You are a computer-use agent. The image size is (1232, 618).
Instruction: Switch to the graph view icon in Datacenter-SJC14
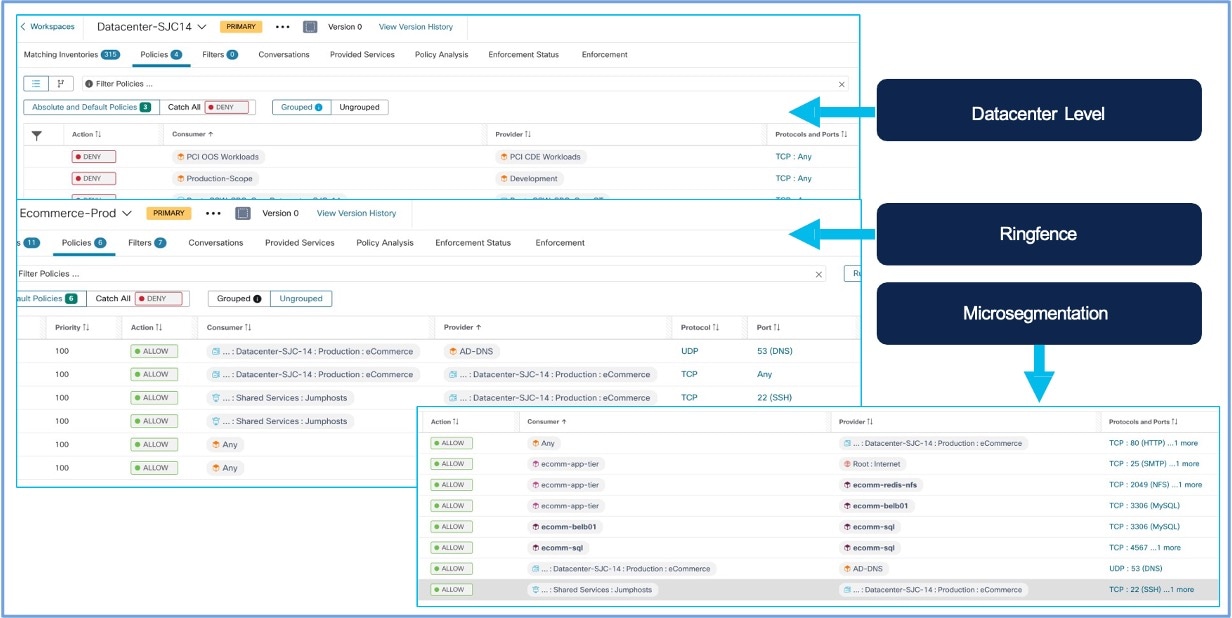pos(60,84)
